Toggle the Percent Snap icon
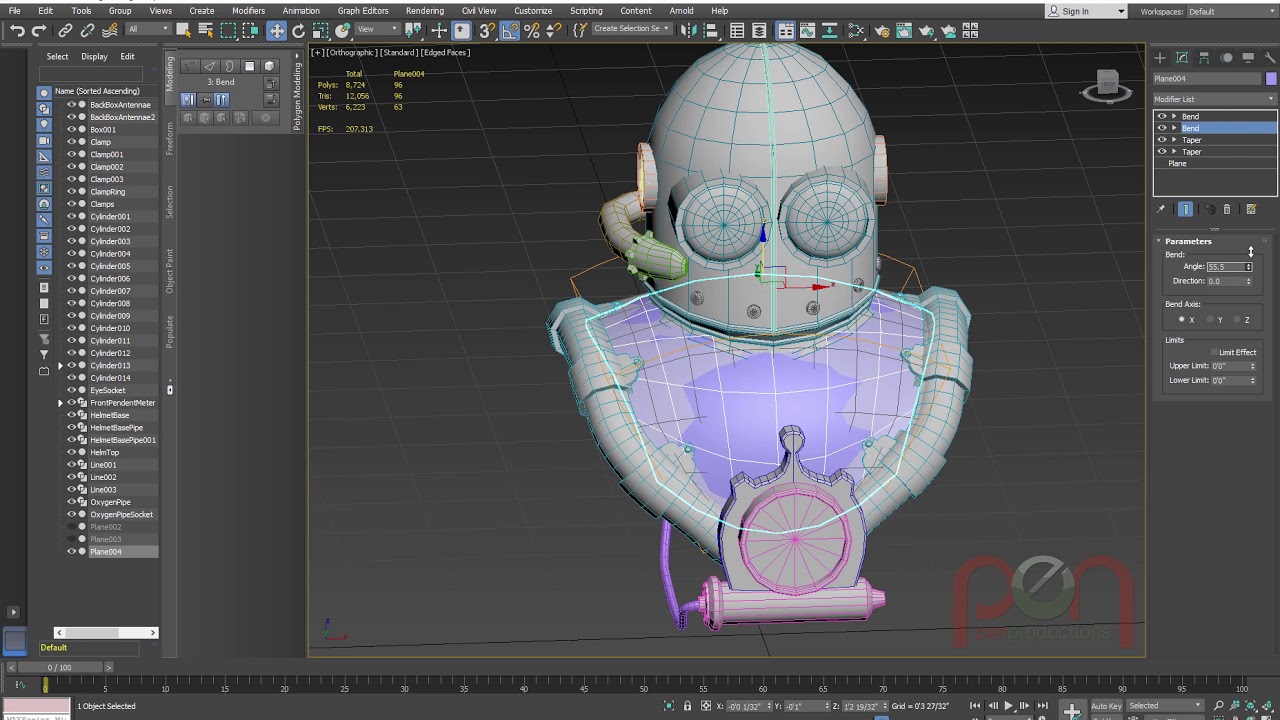 click(x=532, y=30)
